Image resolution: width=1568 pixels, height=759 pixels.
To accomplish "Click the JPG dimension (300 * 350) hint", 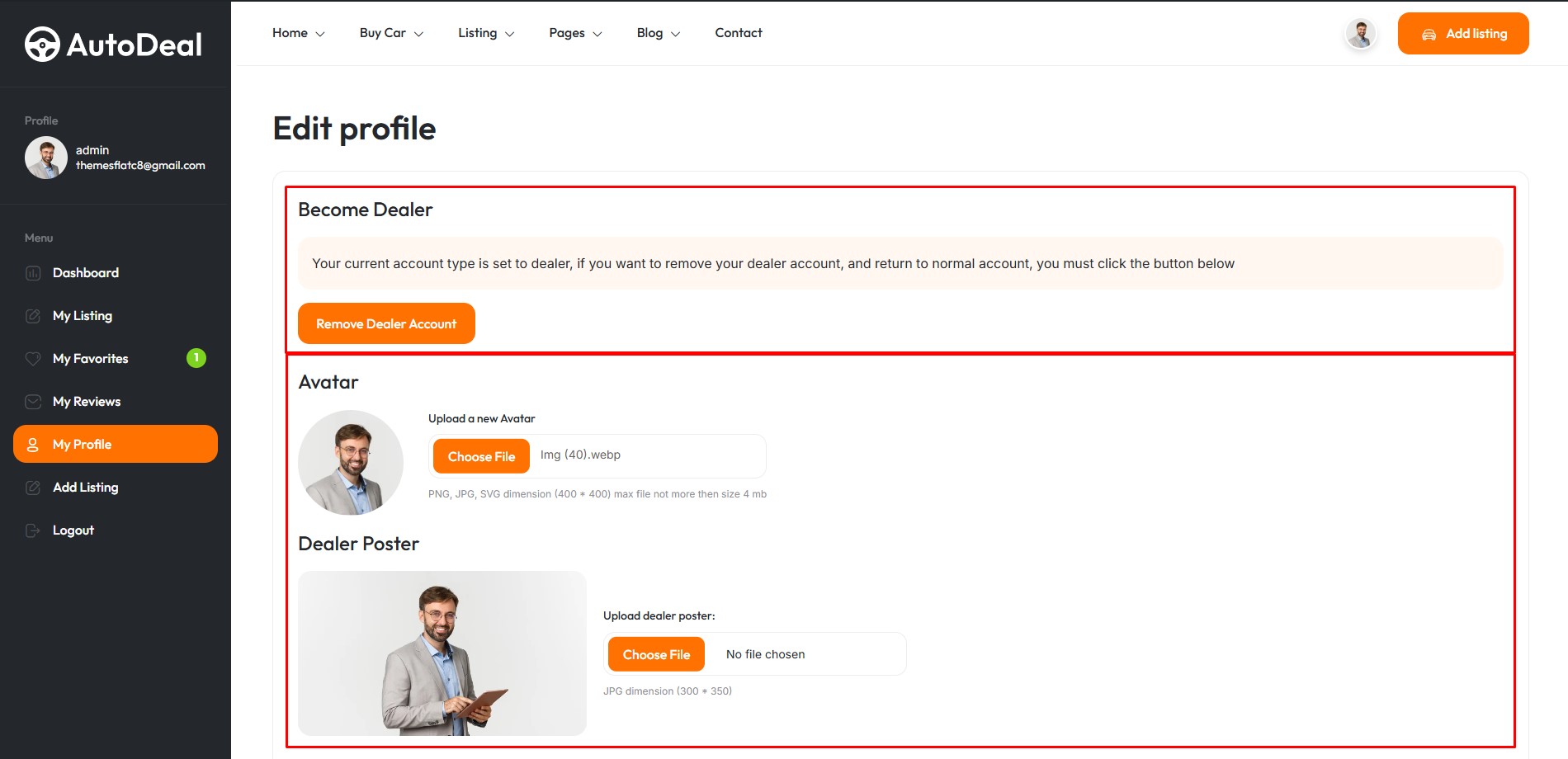I will (668, 691).
